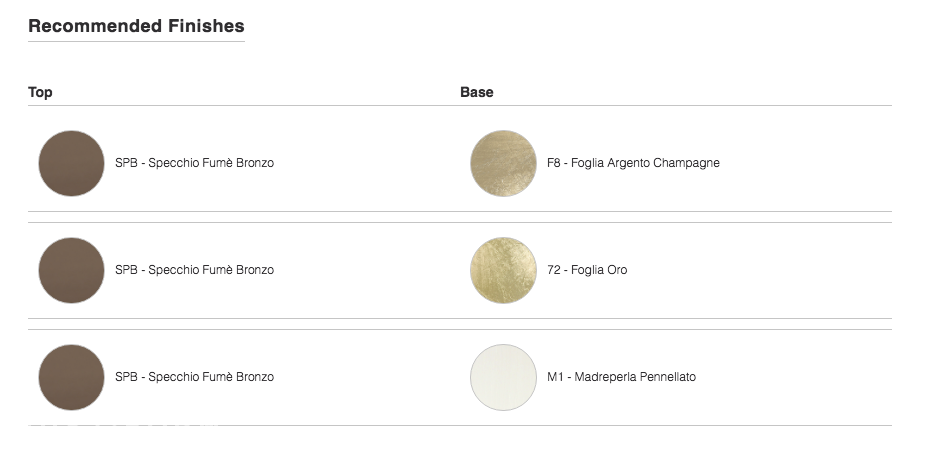Screen dimensions: 926x462
Task: Click the 'F8' finish code
Action: click(x=553, y=163)
